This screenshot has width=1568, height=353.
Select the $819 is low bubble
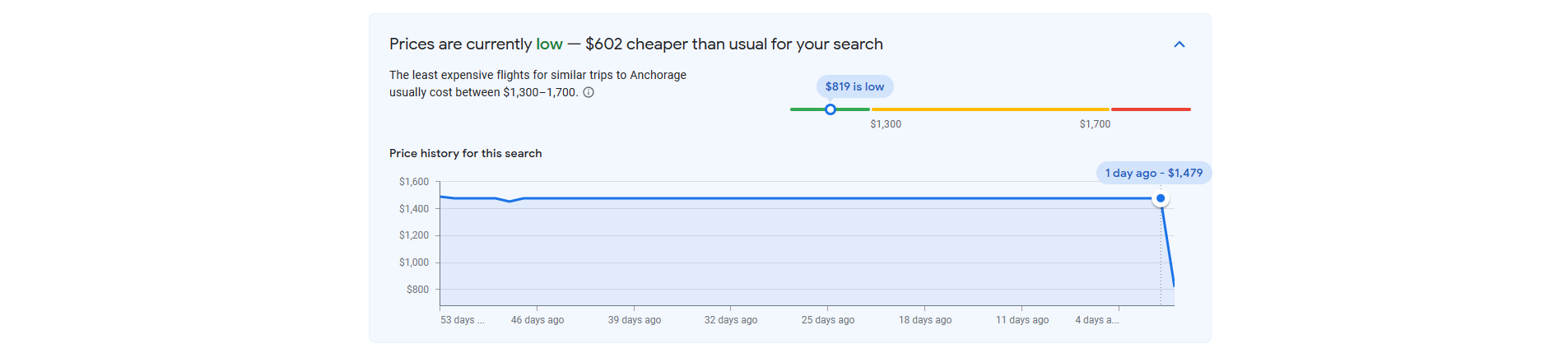(x=854, y=86)
